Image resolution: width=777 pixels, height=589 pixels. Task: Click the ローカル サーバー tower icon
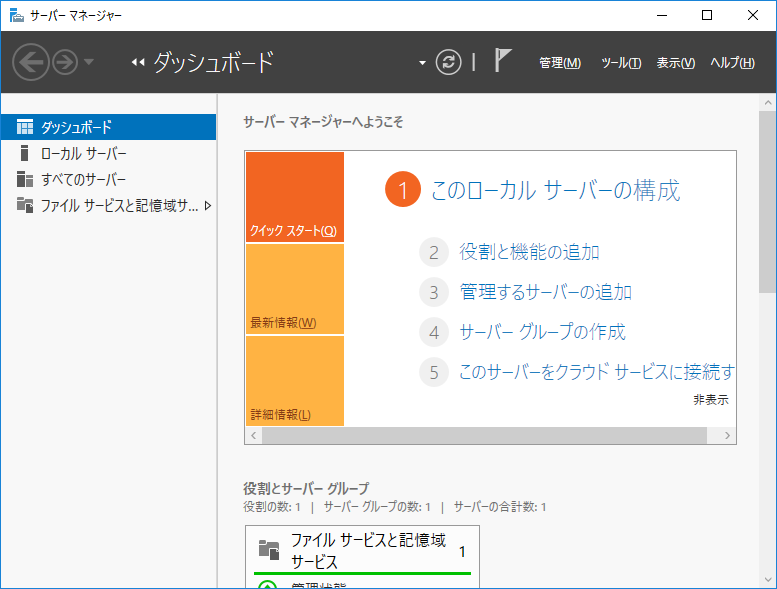tap(24, 153)
